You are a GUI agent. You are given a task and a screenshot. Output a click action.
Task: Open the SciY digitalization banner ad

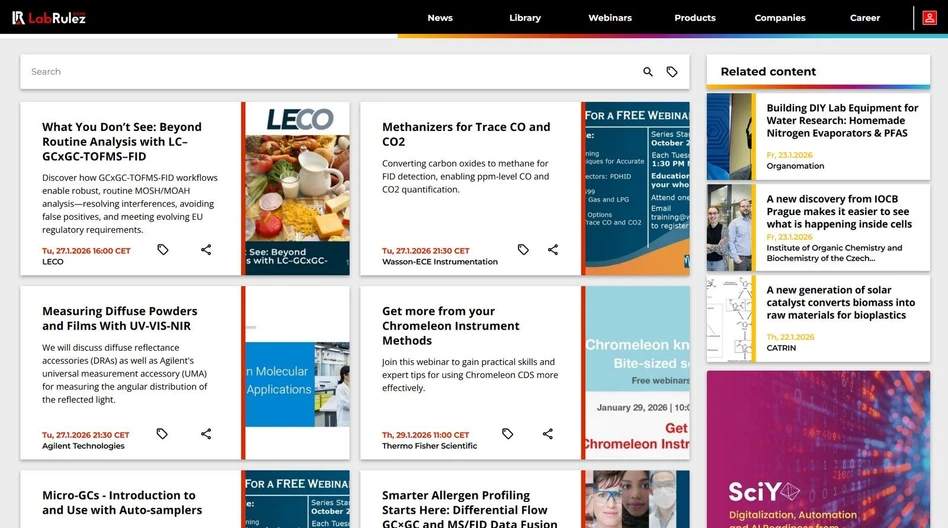(x=818, y=449)
